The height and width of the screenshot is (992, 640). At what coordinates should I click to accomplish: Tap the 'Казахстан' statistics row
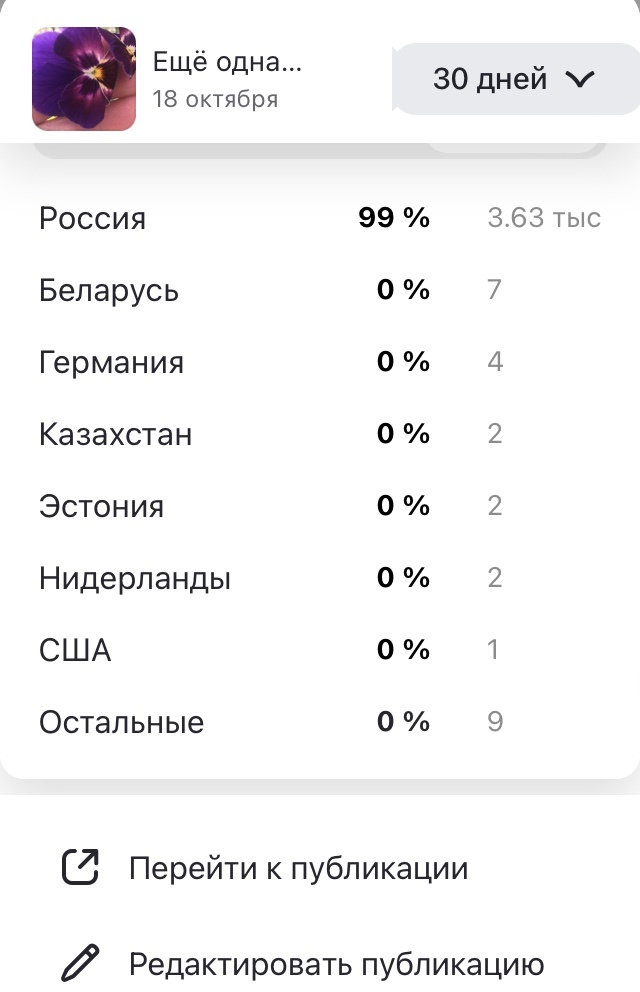(x=113, y=433)
